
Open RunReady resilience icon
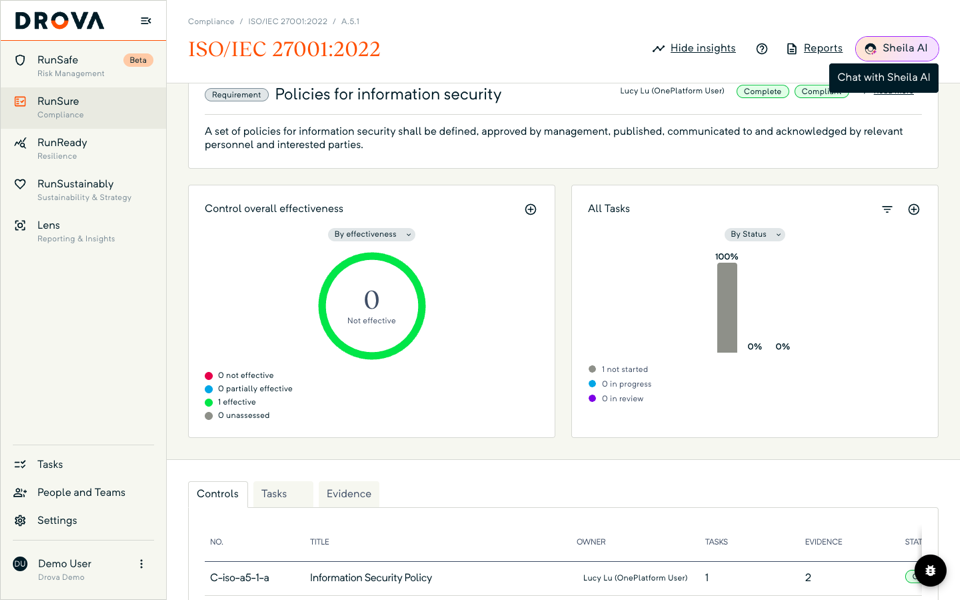point(20,143)
